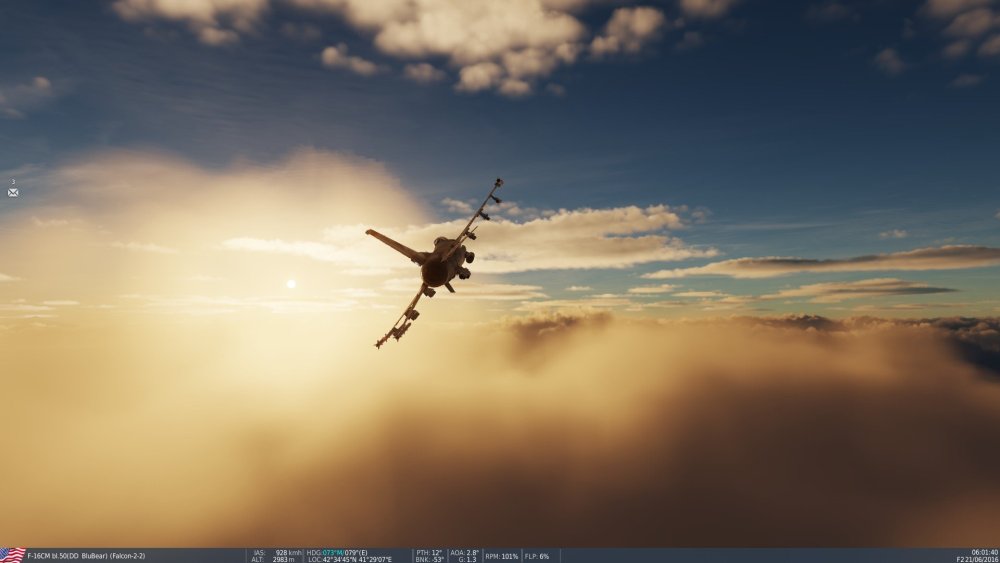Click the Falcon-2-2 callsign text
The image size is (1000, 563).
click(x=128, y=556)
